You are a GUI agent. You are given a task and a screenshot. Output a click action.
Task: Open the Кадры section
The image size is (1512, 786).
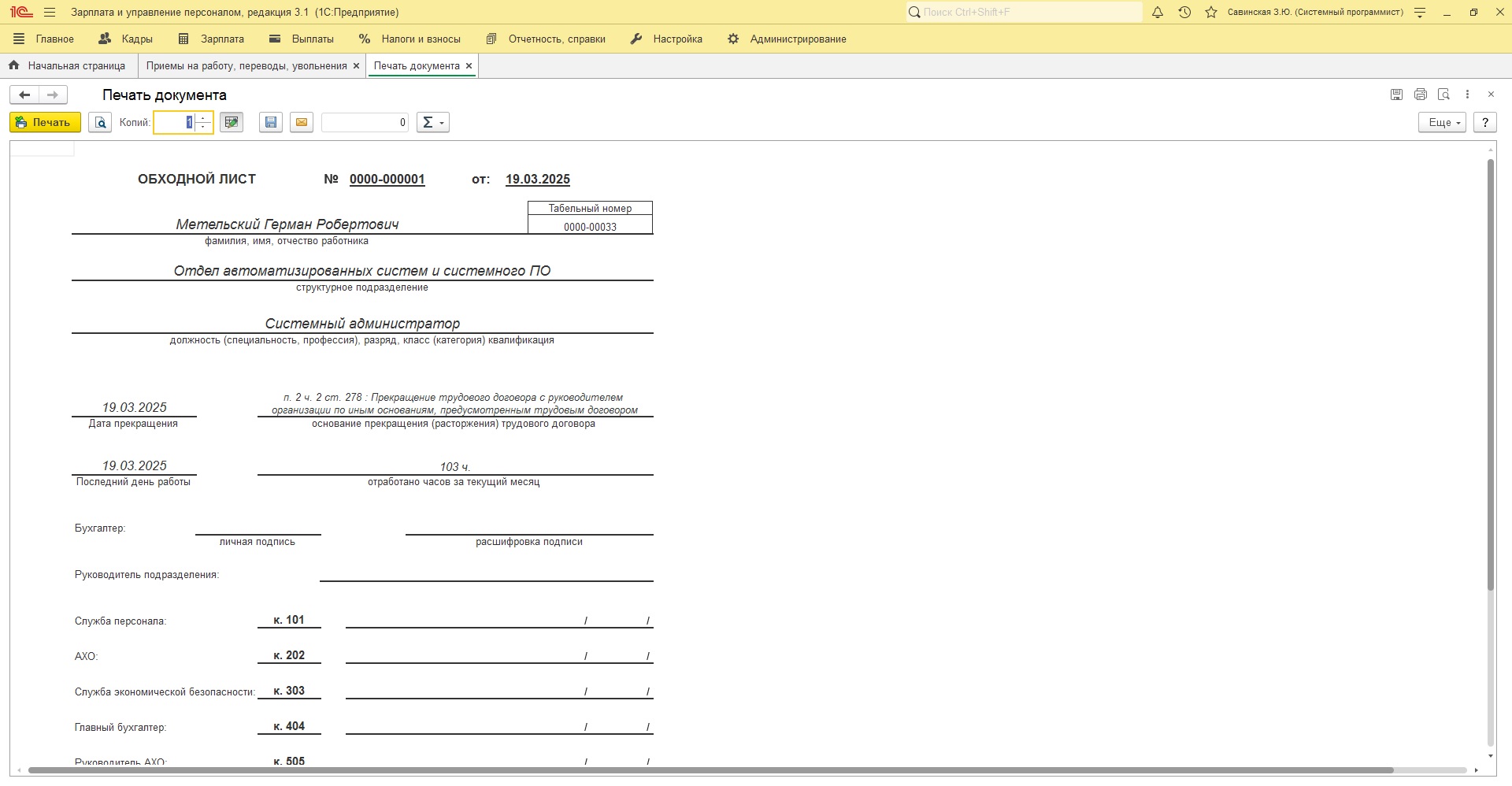pos(126,39)
